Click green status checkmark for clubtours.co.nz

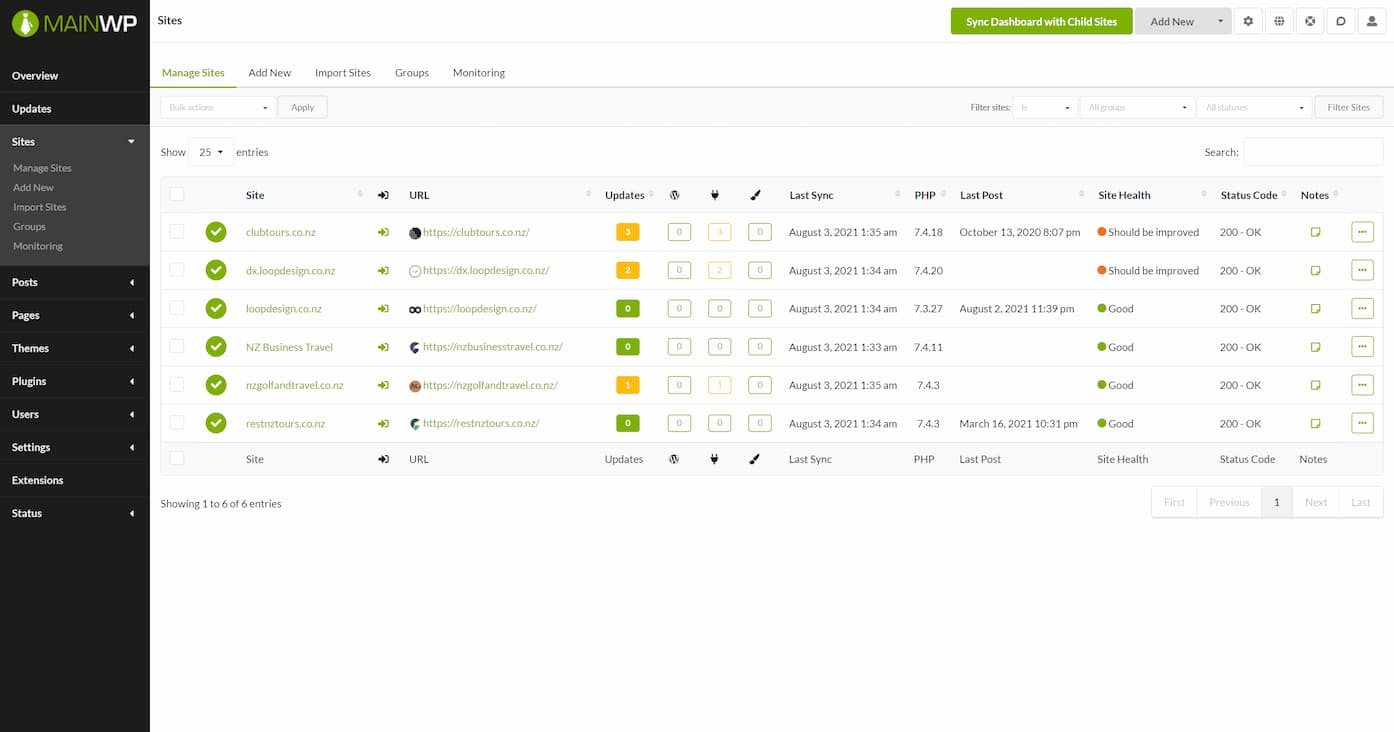[216, 232]
